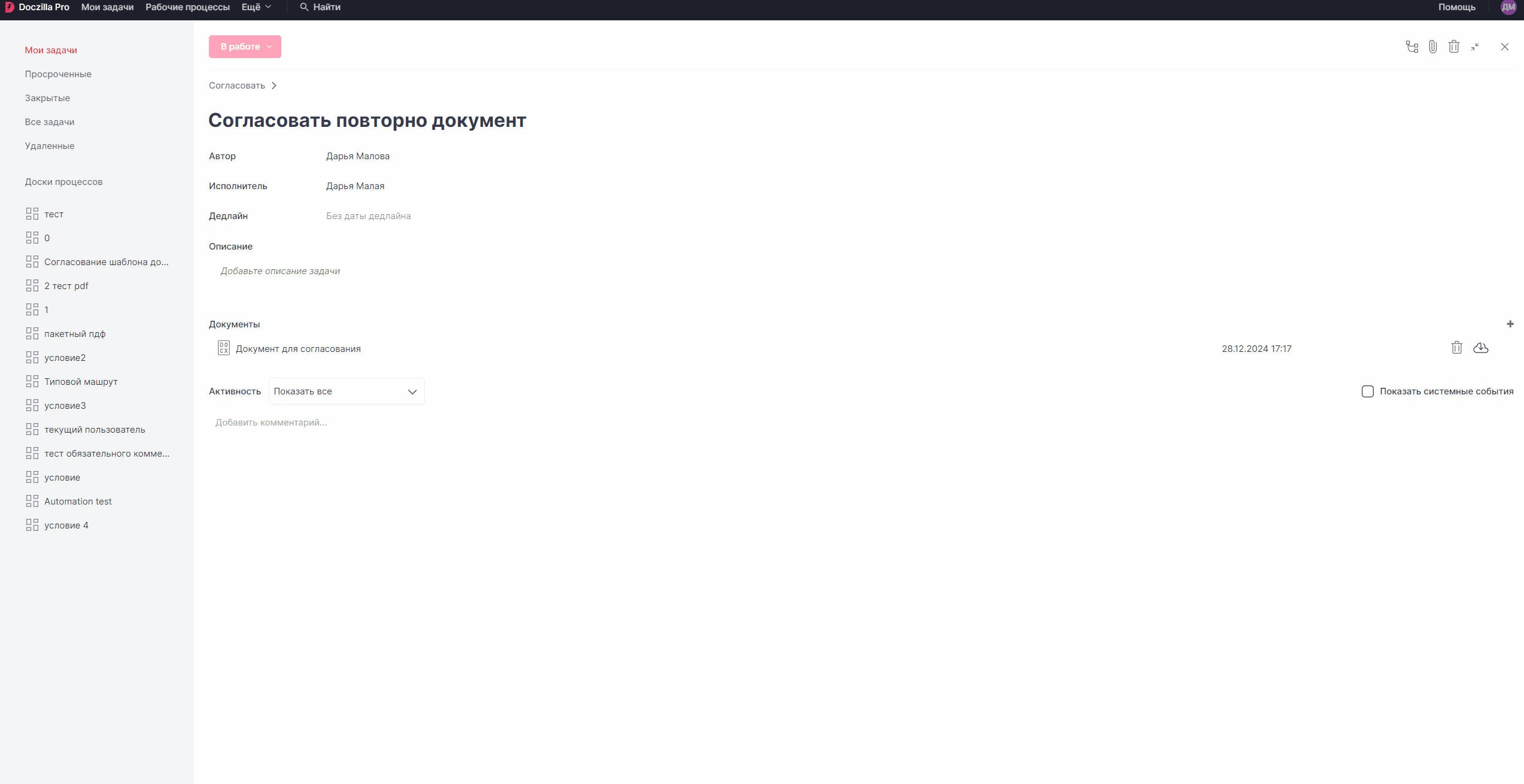The height and width of the screenshot is (784, 1524).
Task: Open the 'Automation test' process board
Action: pos(78,502)
